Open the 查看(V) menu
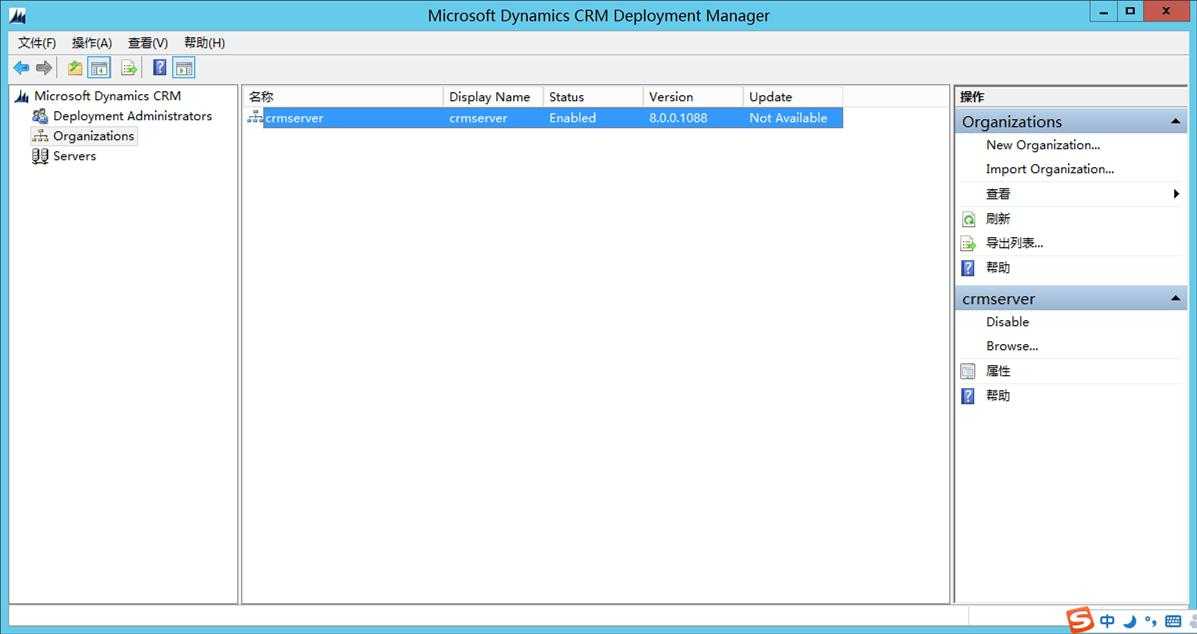1197x634 pixels. point(148,43)
